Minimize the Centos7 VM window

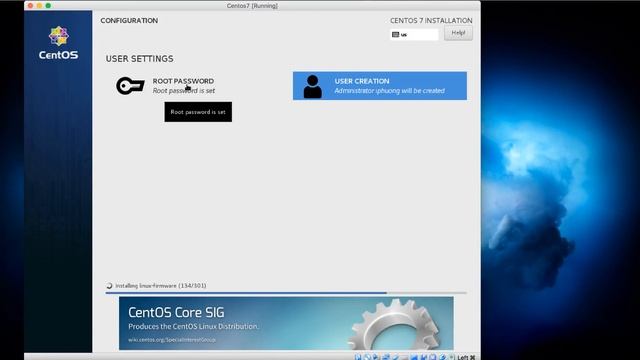point(39,6)
